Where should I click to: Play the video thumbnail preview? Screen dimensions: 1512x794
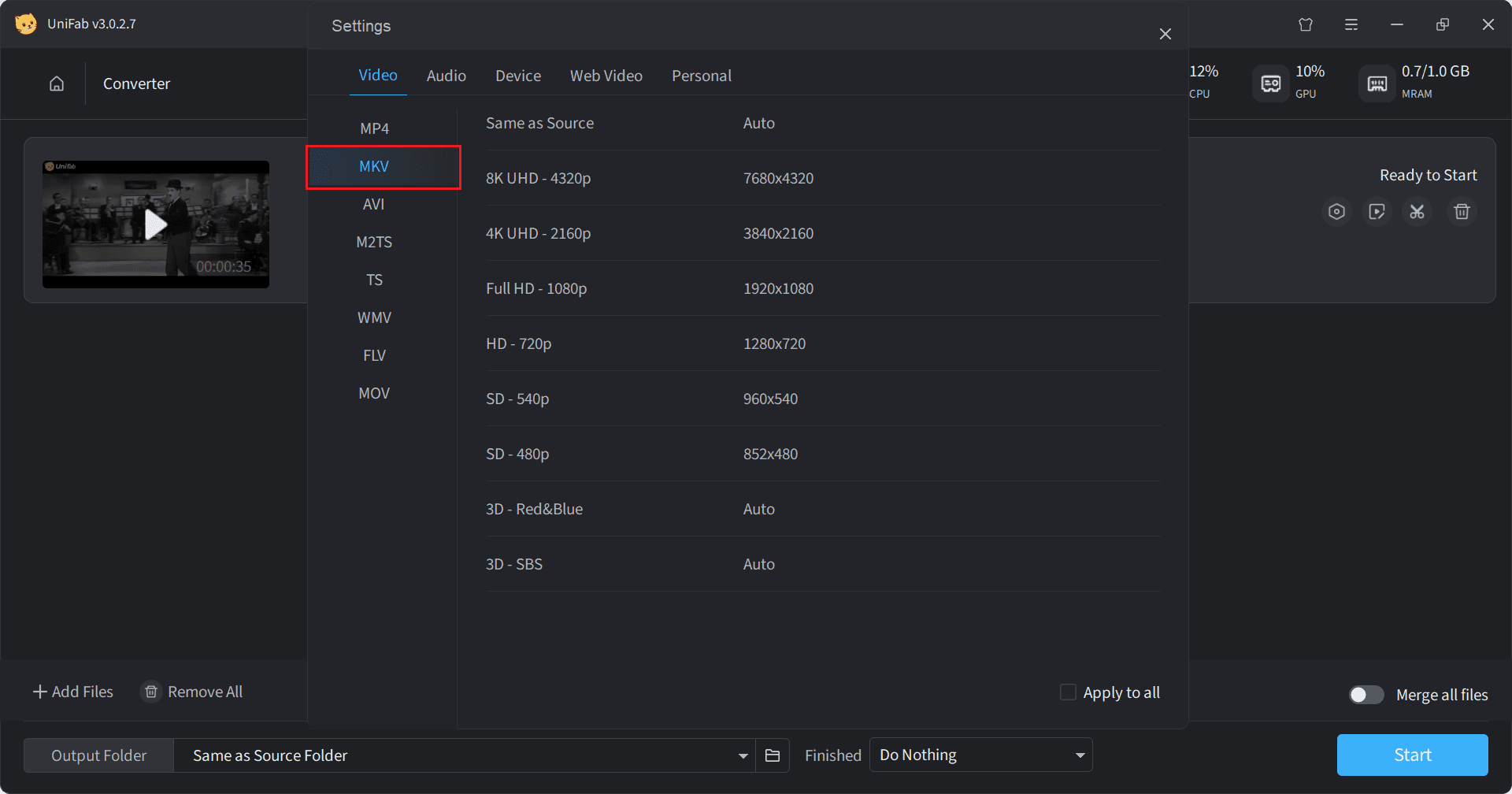[x=156, y=224]
